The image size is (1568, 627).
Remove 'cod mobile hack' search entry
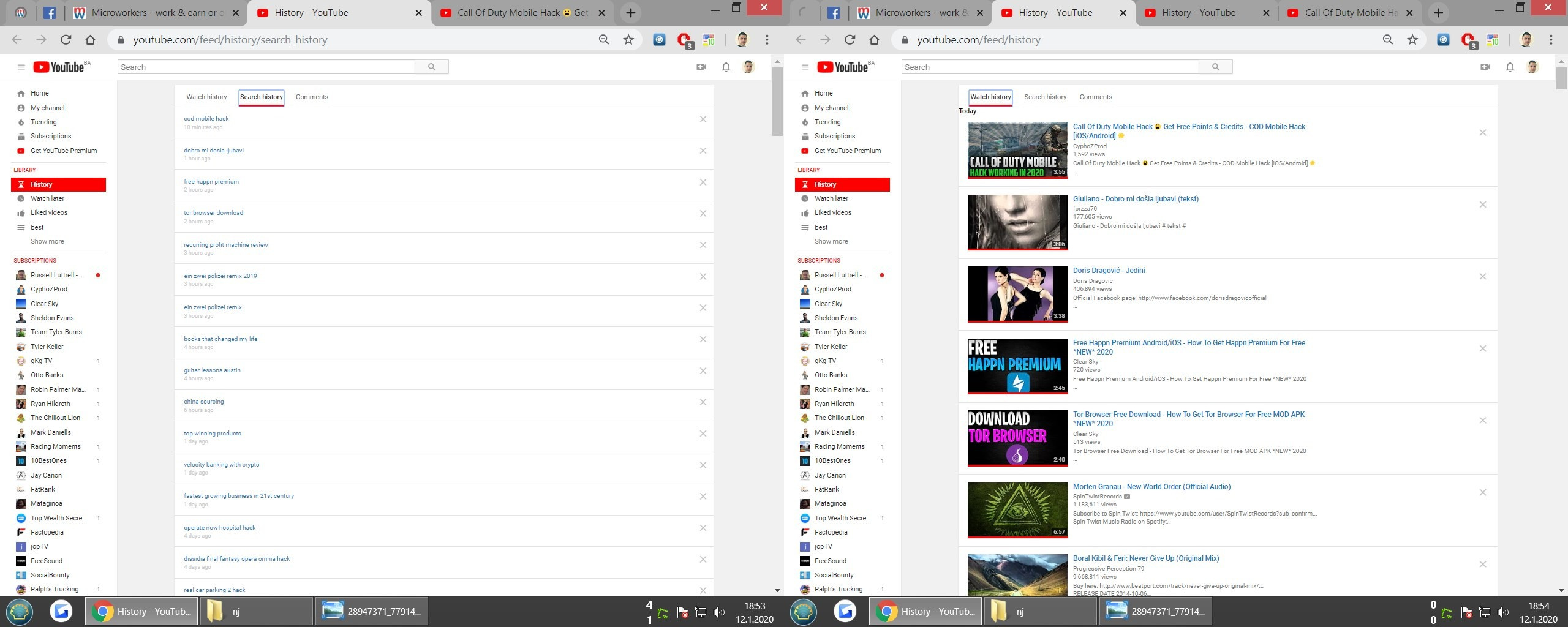[703, 119]
